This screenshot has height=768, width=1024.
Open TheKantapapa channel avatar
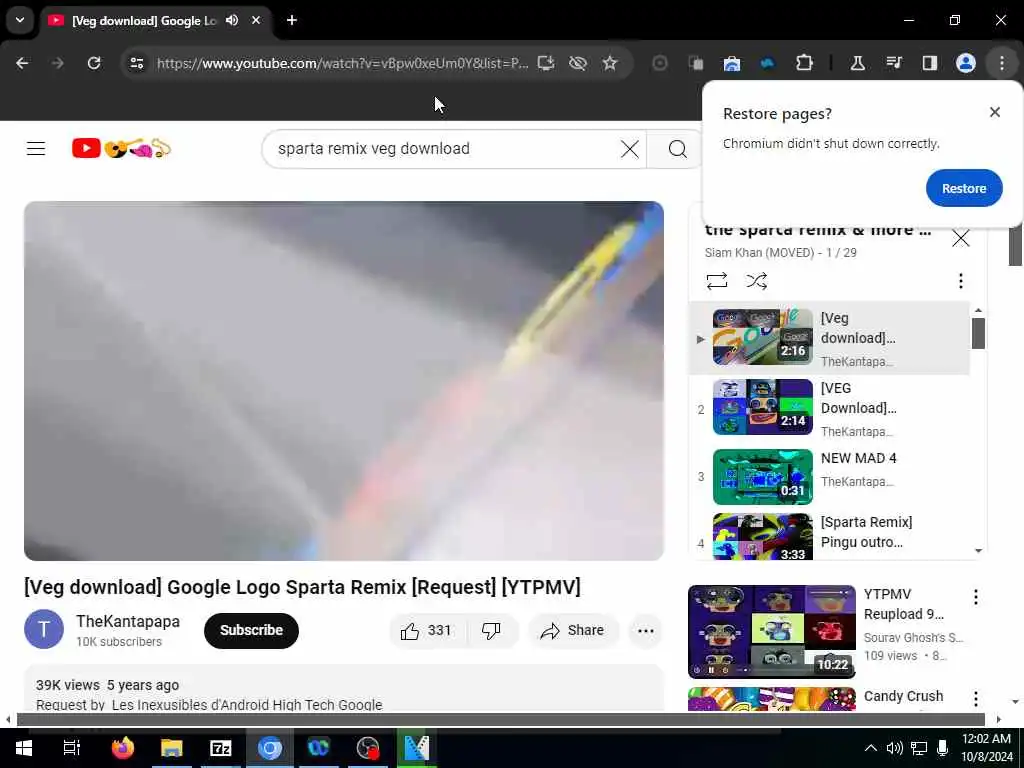[44, 630]
